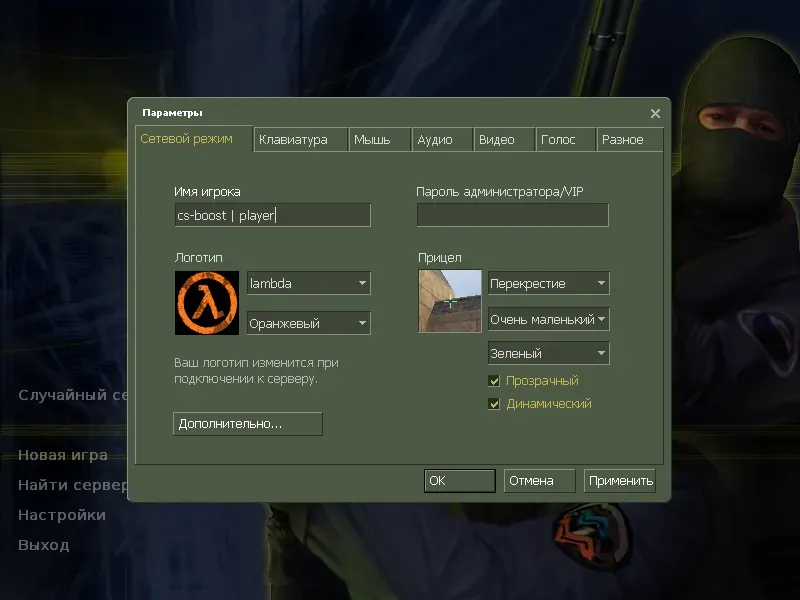Open the Мышь tab

pyautogui.click(x=380, y=139)
